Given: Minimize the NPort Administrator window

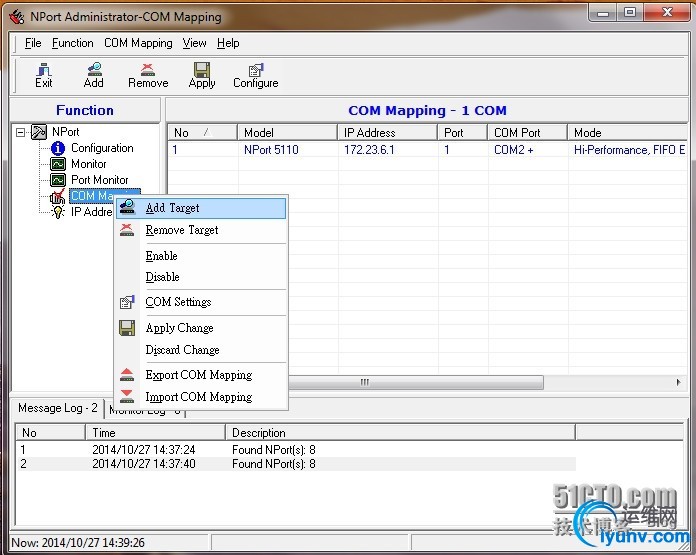Looking at the screenshot, I should (x=603, y=13).
